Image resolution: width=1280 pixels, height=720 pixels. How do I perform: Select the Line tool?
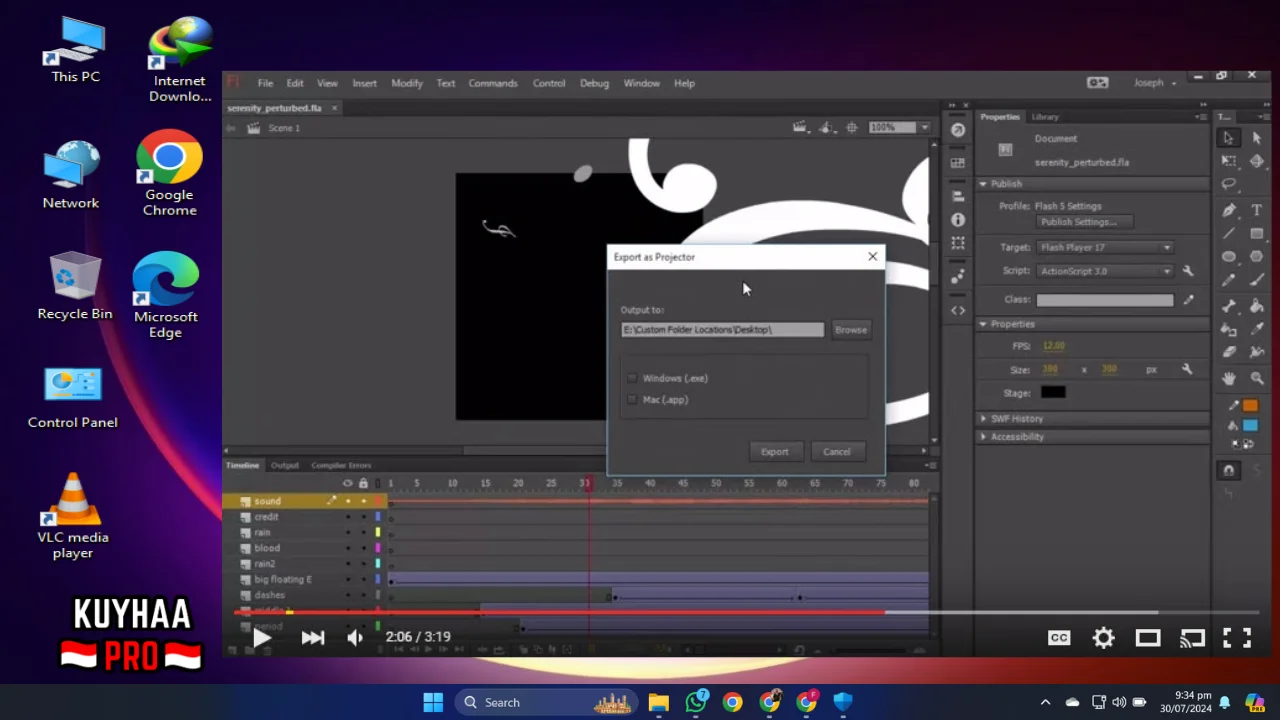pyautogui.click(x=1229, y=233)
